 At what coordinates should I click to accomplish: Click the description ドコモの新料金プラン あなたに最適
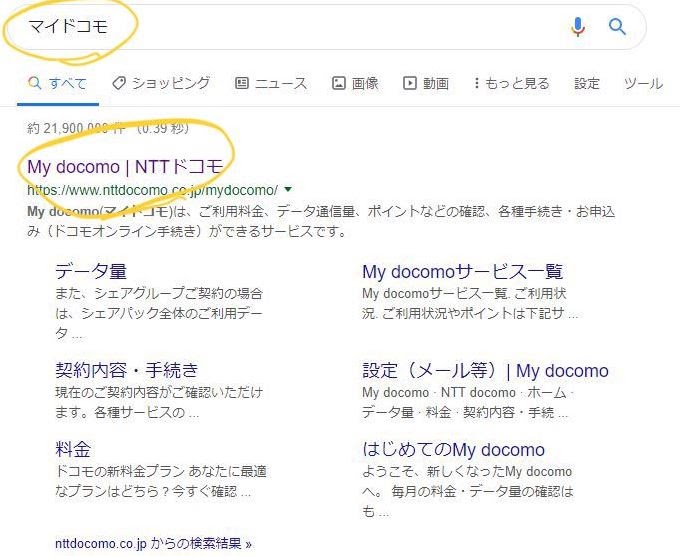[x=161, y=481]
